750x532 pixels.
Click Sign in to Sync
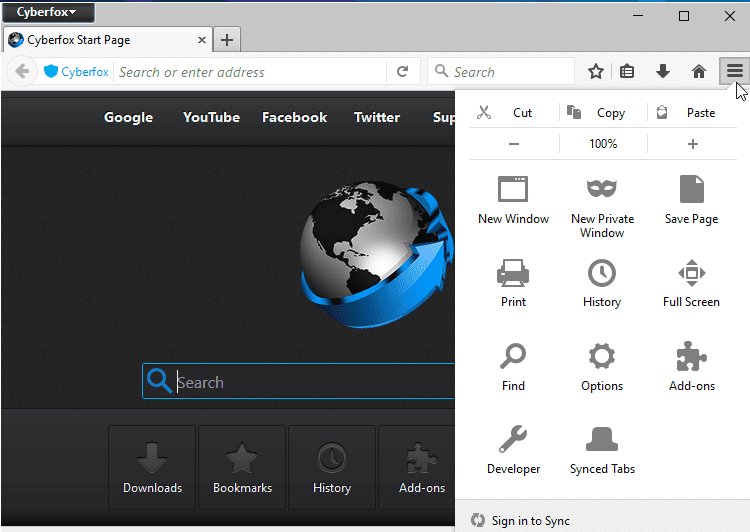[x=521, y=521]
